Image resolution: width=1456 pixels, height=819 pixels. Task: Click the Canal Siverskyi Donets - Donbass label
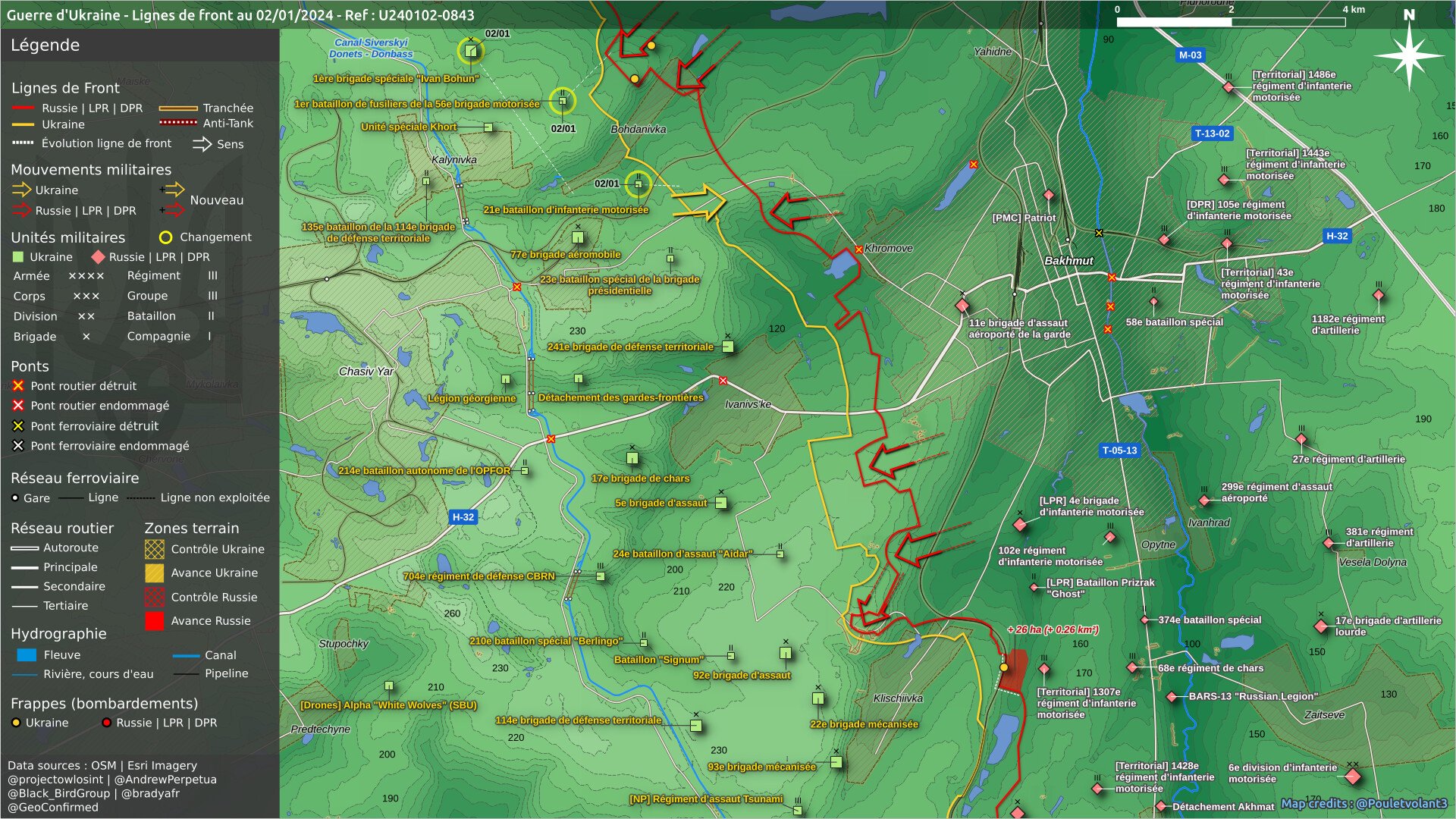point(371,49)
